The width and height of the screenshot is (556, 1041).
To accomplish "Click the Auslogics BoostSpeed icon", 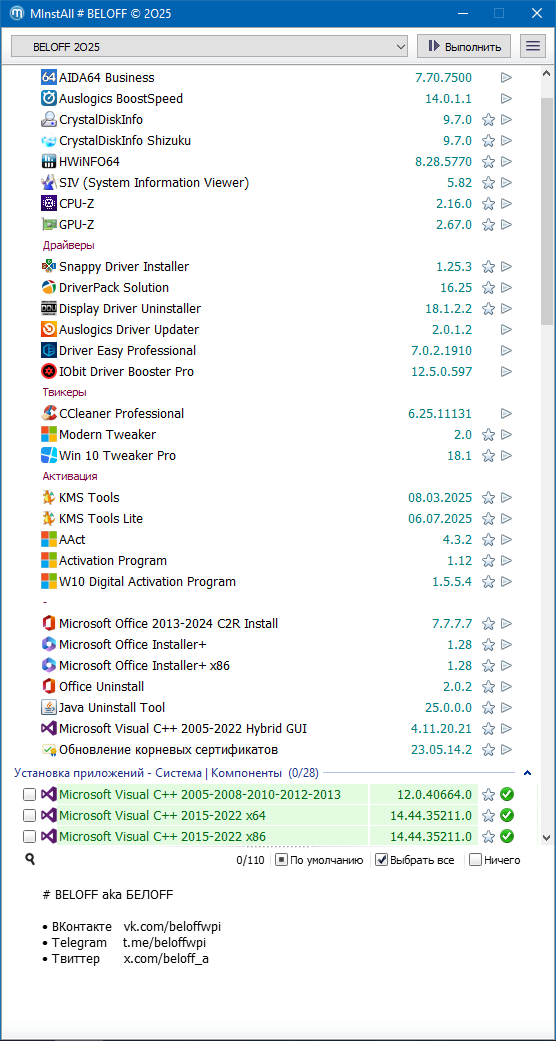I will tap(48, 98).
